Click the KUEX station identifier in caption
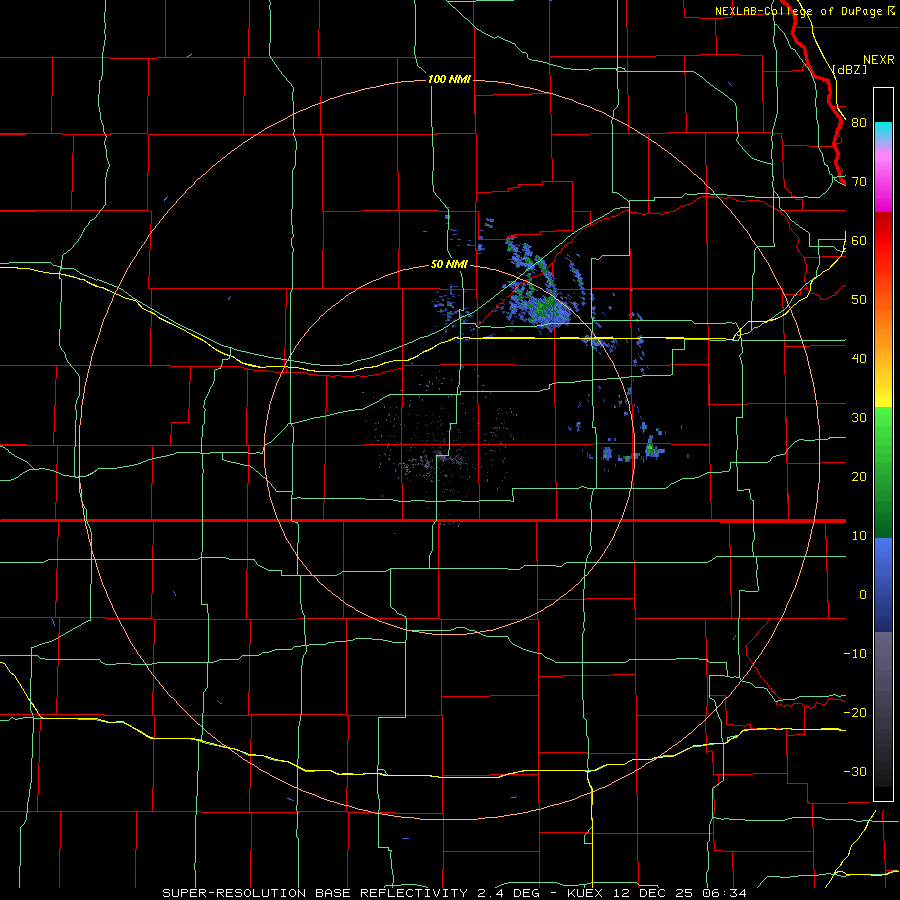 point(585,893)
